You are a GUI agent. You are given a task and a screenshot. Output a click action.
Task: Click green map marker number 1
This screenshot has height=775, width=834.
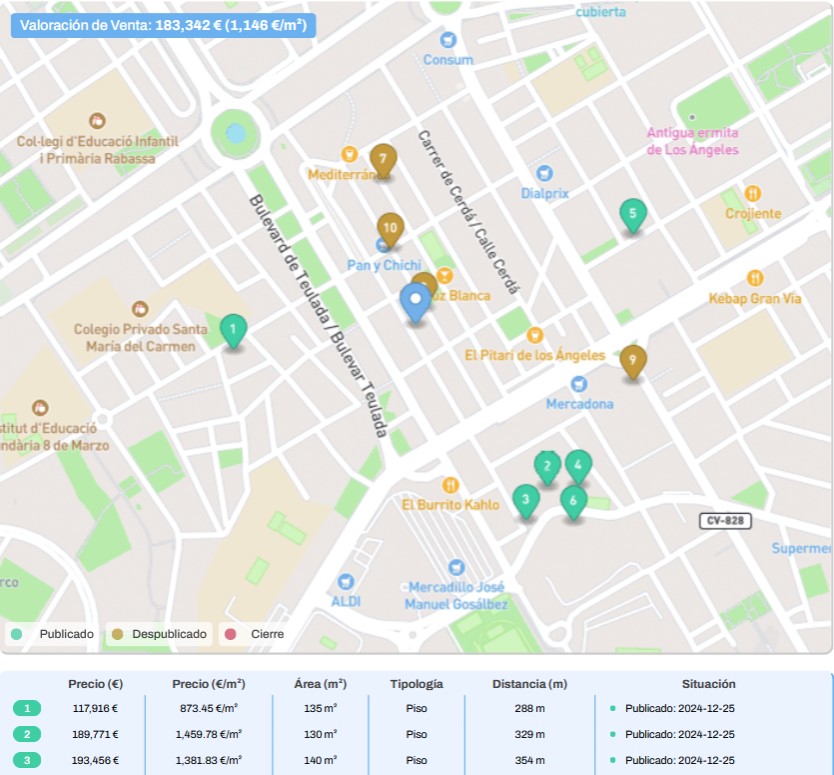tap(233, 329)
